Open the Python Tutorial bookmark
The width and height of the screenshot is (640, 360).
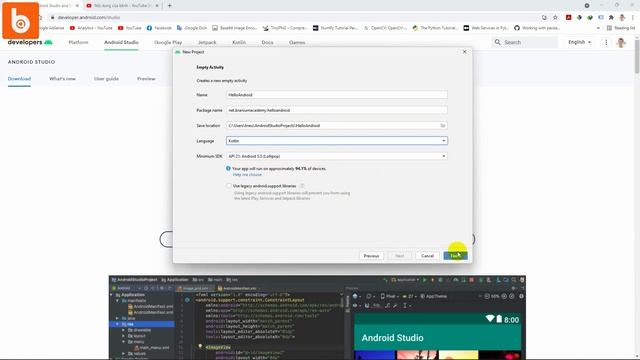435,28
